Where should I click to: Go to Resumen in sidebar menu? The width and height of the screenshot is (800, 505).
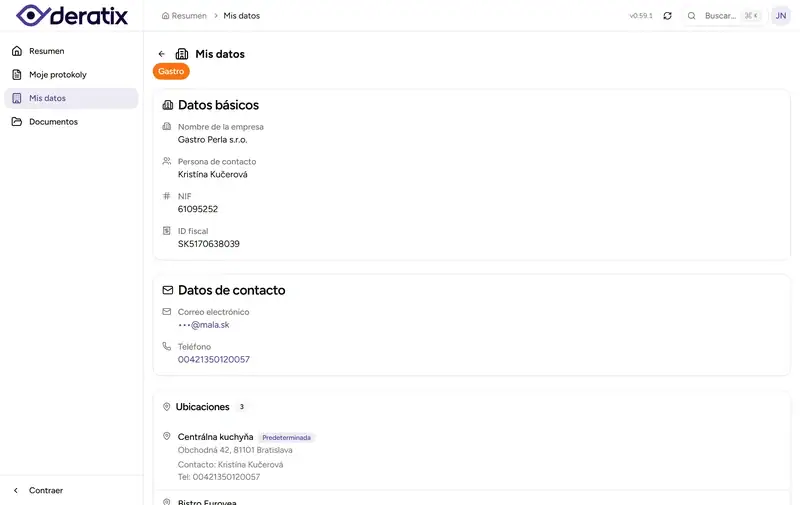(x=46, y=51)
